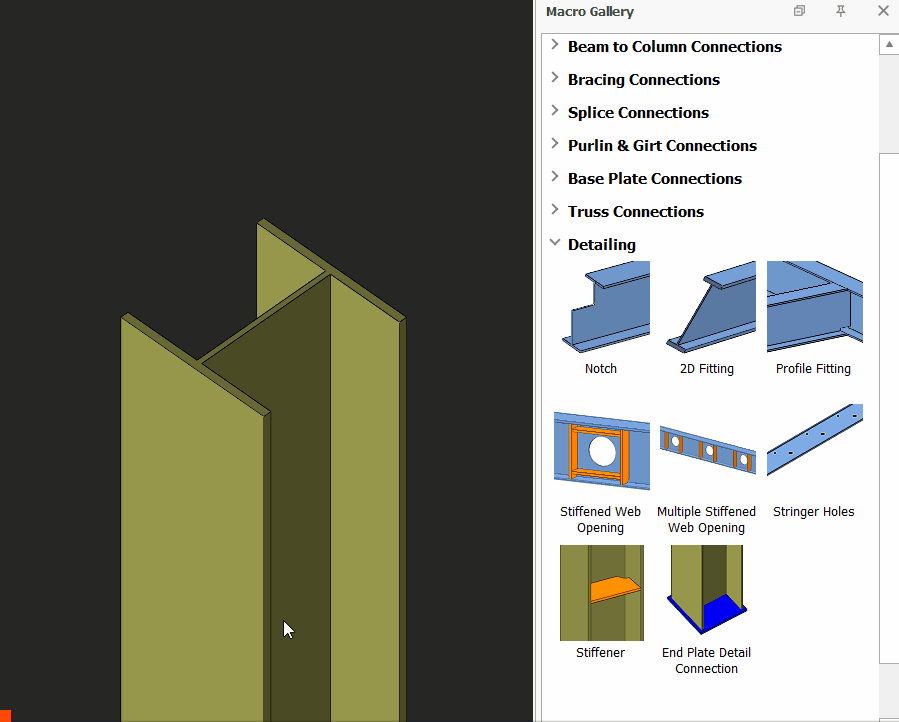
Task: Click the gallery scrollbar up arrow
Action: (889, 45)
